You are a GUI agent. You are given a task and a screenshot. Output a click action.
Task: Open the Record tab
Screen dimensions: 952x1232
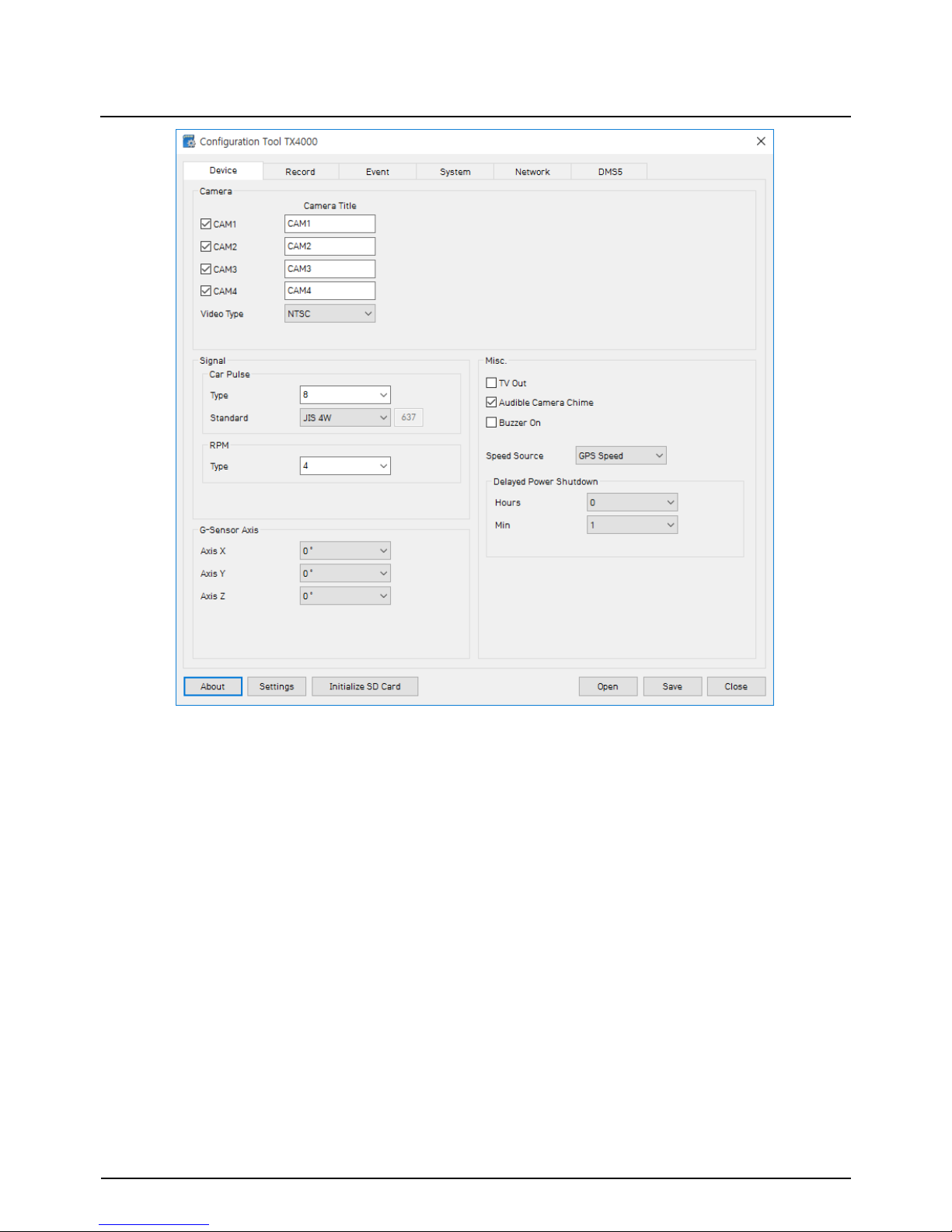pyautogui.click(x=300, y=172)
